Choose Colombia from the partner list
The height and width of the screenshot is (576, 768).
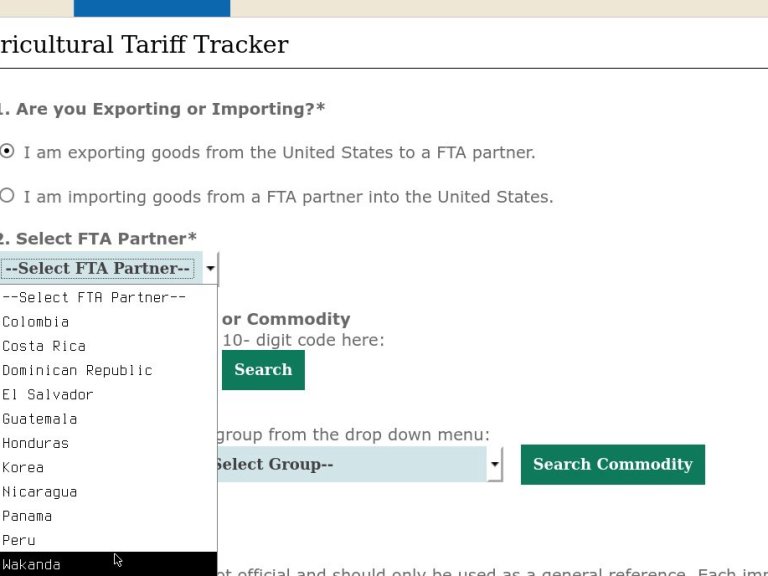[x=36, y=322]
